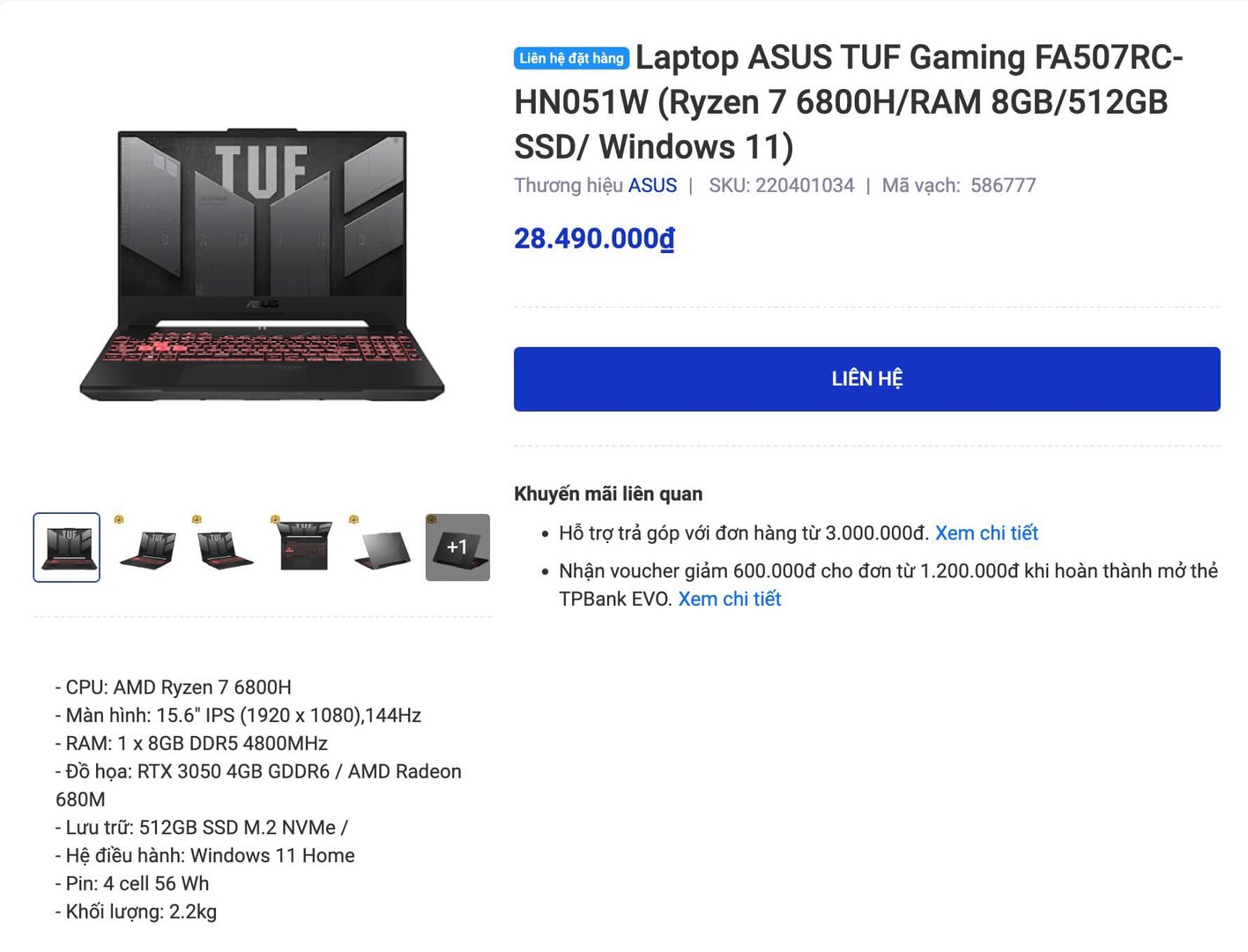Click the SKU 220401034 text
The width and height of the screenshot is (1248, 952).
782,185
